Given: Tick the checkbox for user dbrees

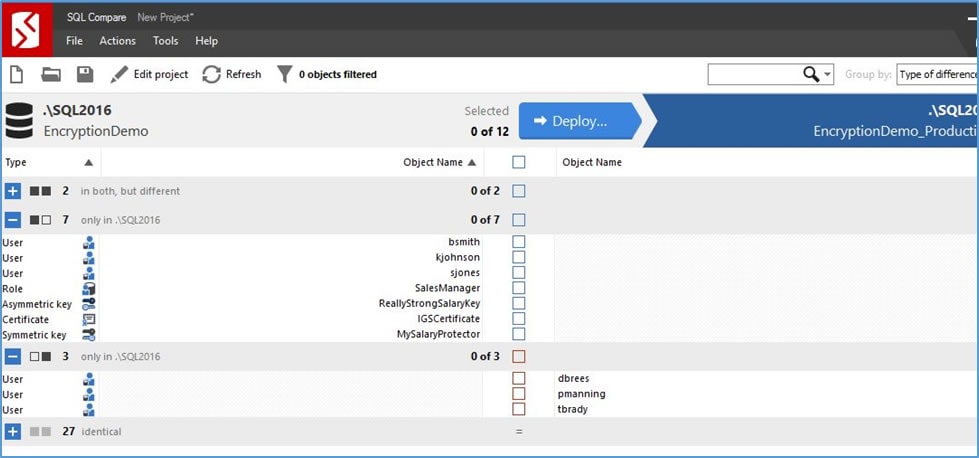Looking at the screenshot, I should (518, 379).
